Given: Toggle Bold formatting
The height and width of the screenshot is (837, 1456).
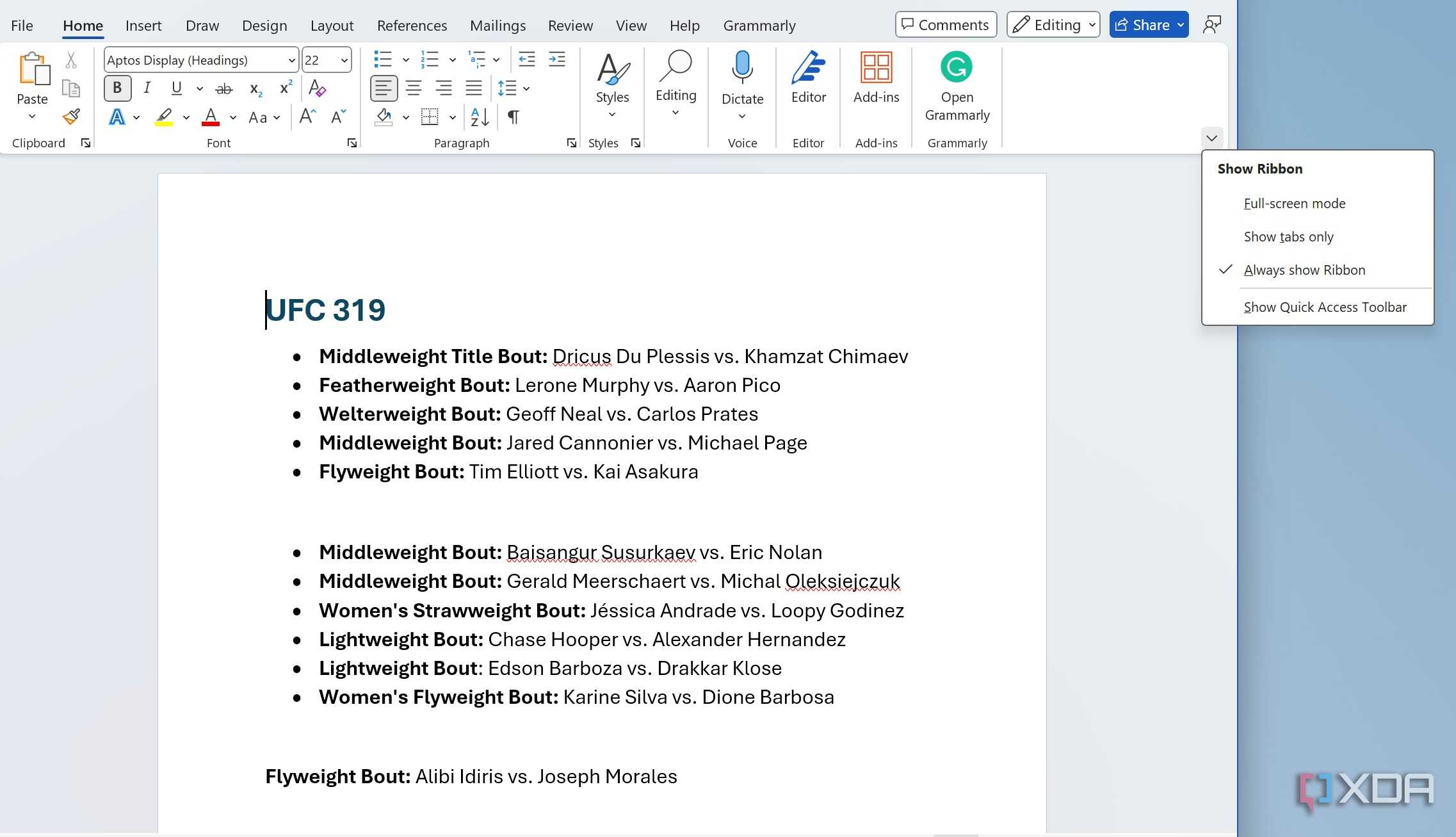Looking at the screenshot, I should (118, 88).
